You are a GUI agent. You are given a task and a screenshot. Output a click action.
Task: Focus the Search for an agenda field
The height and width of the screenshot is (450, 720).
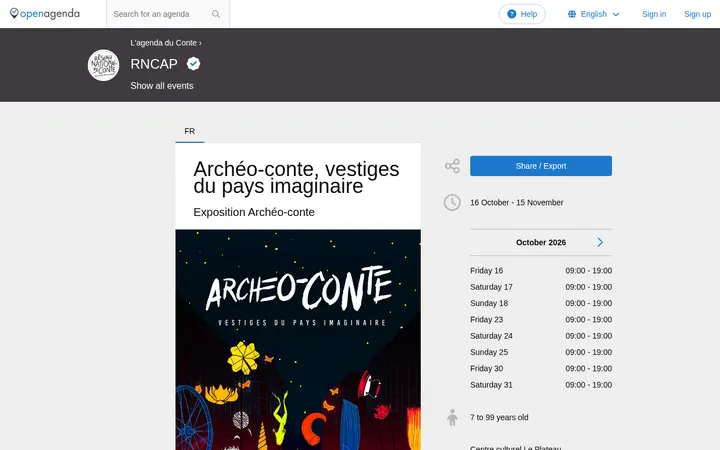168,14
